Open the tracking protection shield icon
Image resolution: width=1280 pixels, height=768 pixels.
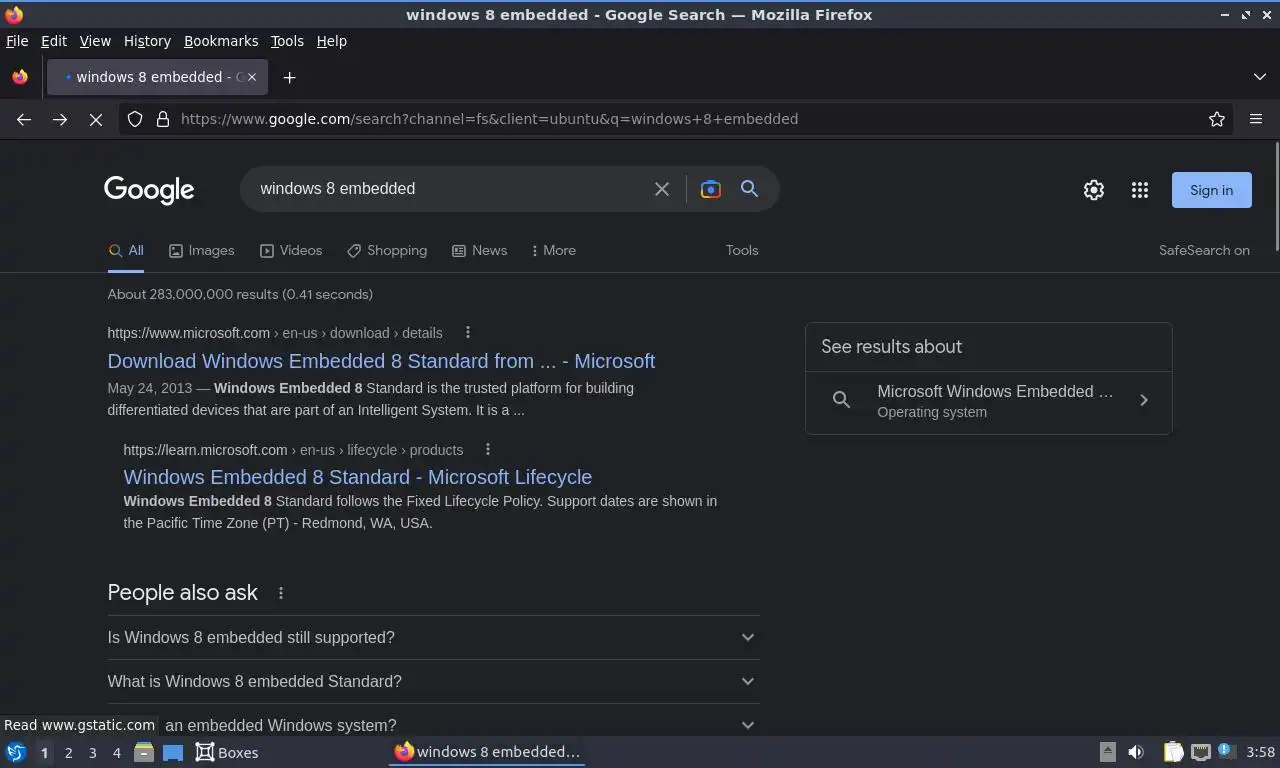tap(135, 119)
